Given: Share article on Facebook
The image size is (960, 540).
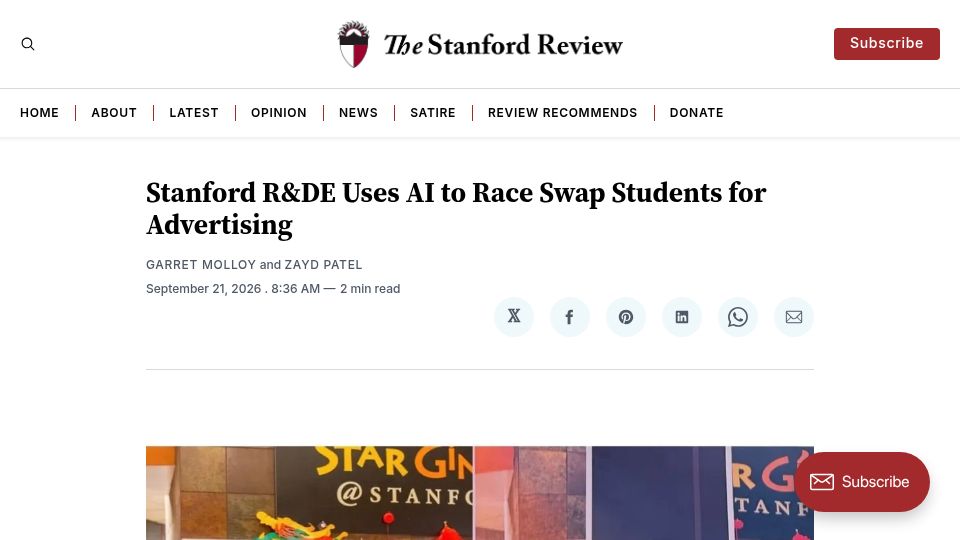Looking at the screenshot, I should click(569, 317).
